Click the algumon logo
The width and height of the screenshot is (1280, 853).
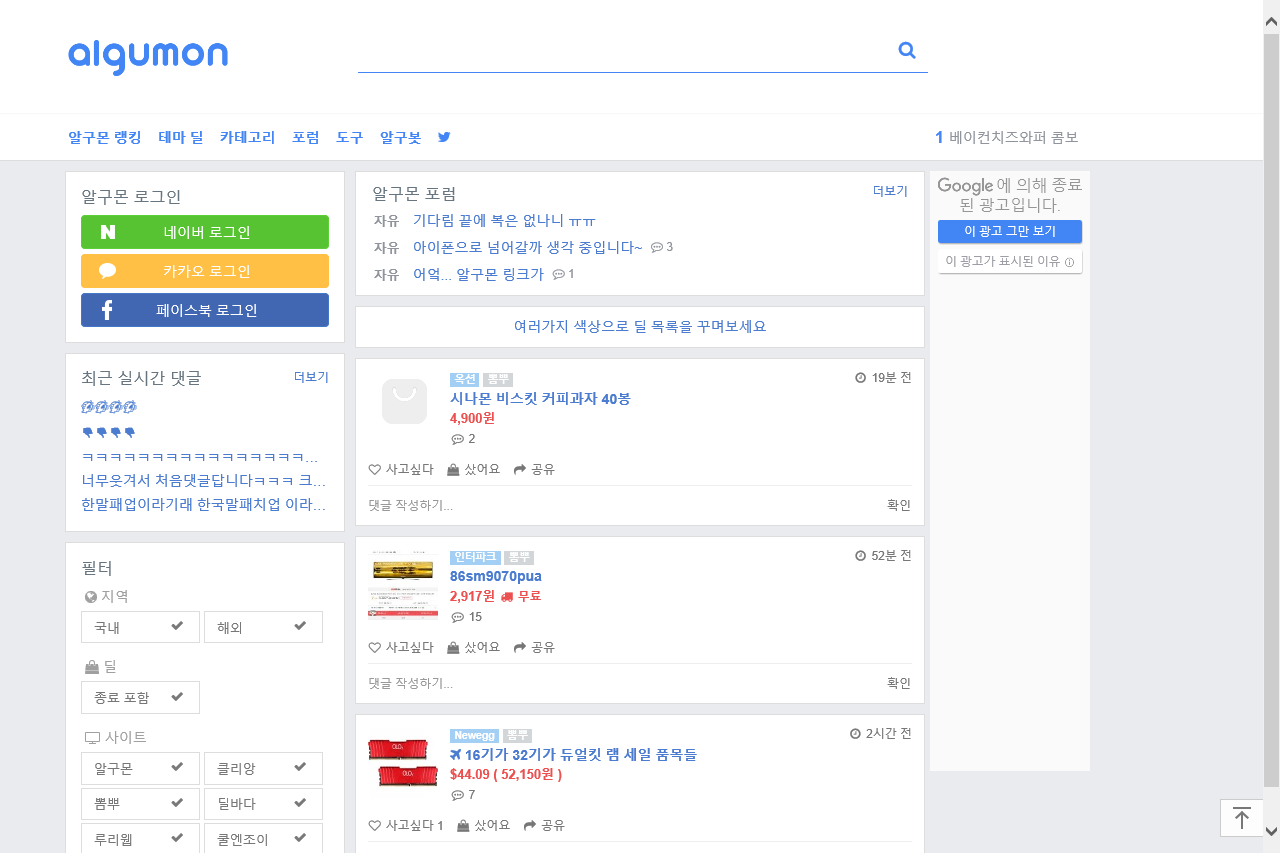pos(148,56)
